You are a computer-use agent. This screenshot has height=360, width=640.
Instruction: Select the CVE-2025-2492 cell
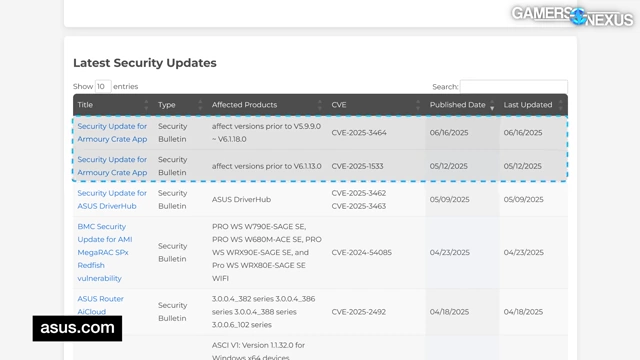click(359, 312)
